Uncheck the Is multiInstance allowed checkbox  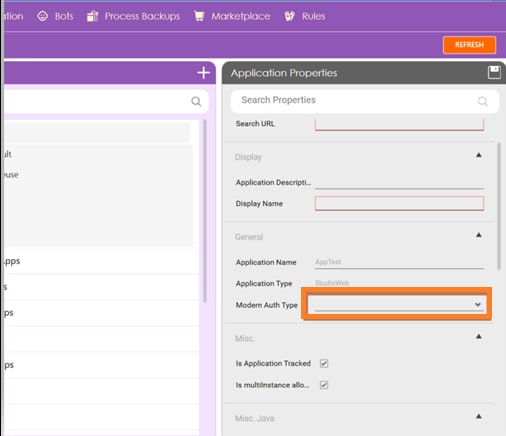coord(324,385)
